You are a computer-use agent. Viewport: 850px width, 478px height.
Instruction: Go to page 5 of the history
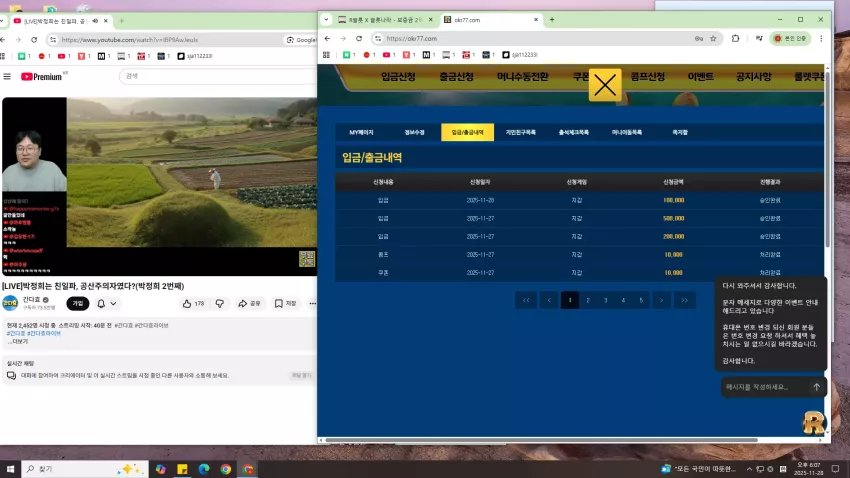[641, 300]
